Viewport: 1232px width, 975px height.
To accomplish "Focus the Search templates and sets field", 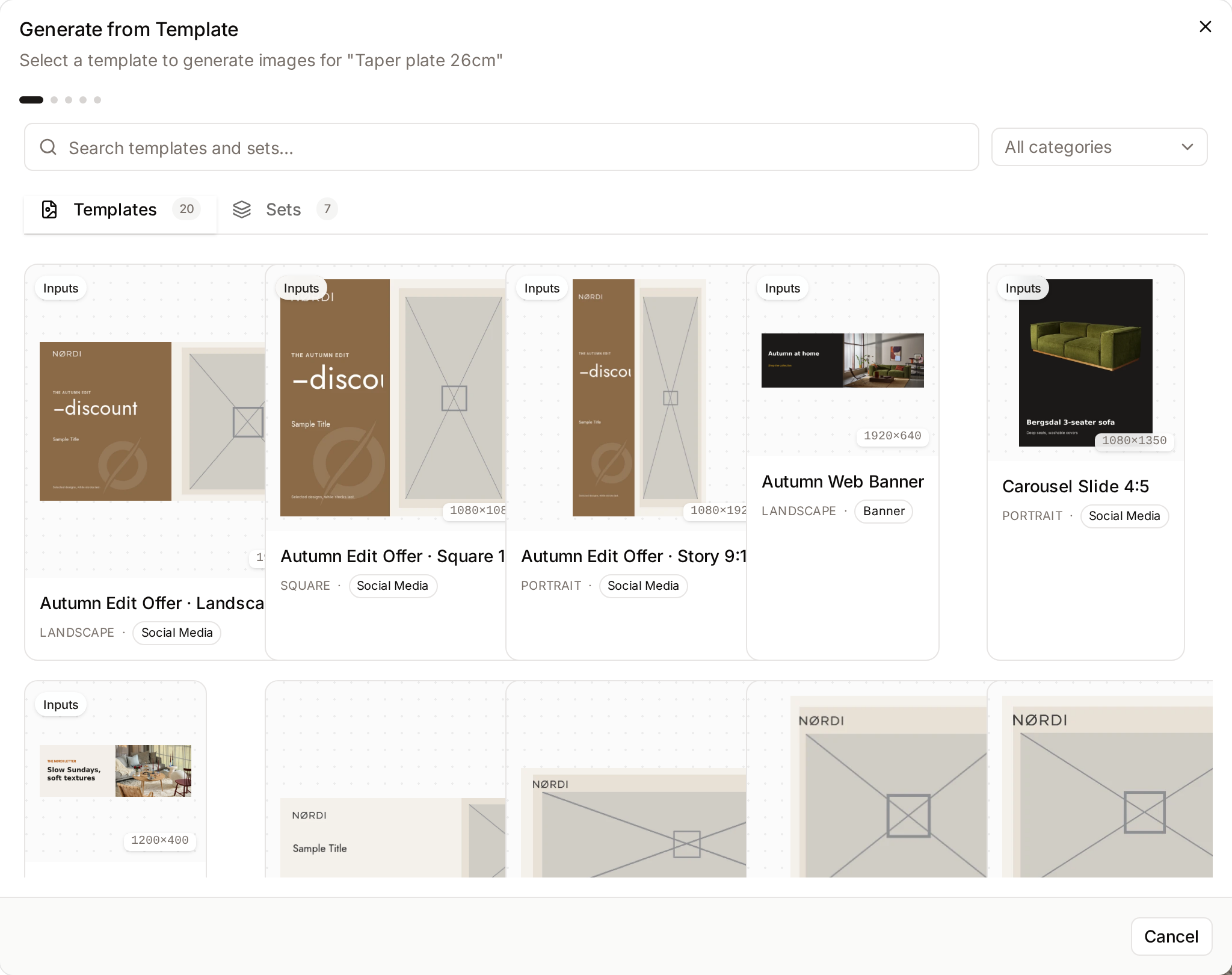I will coord(501,147).
